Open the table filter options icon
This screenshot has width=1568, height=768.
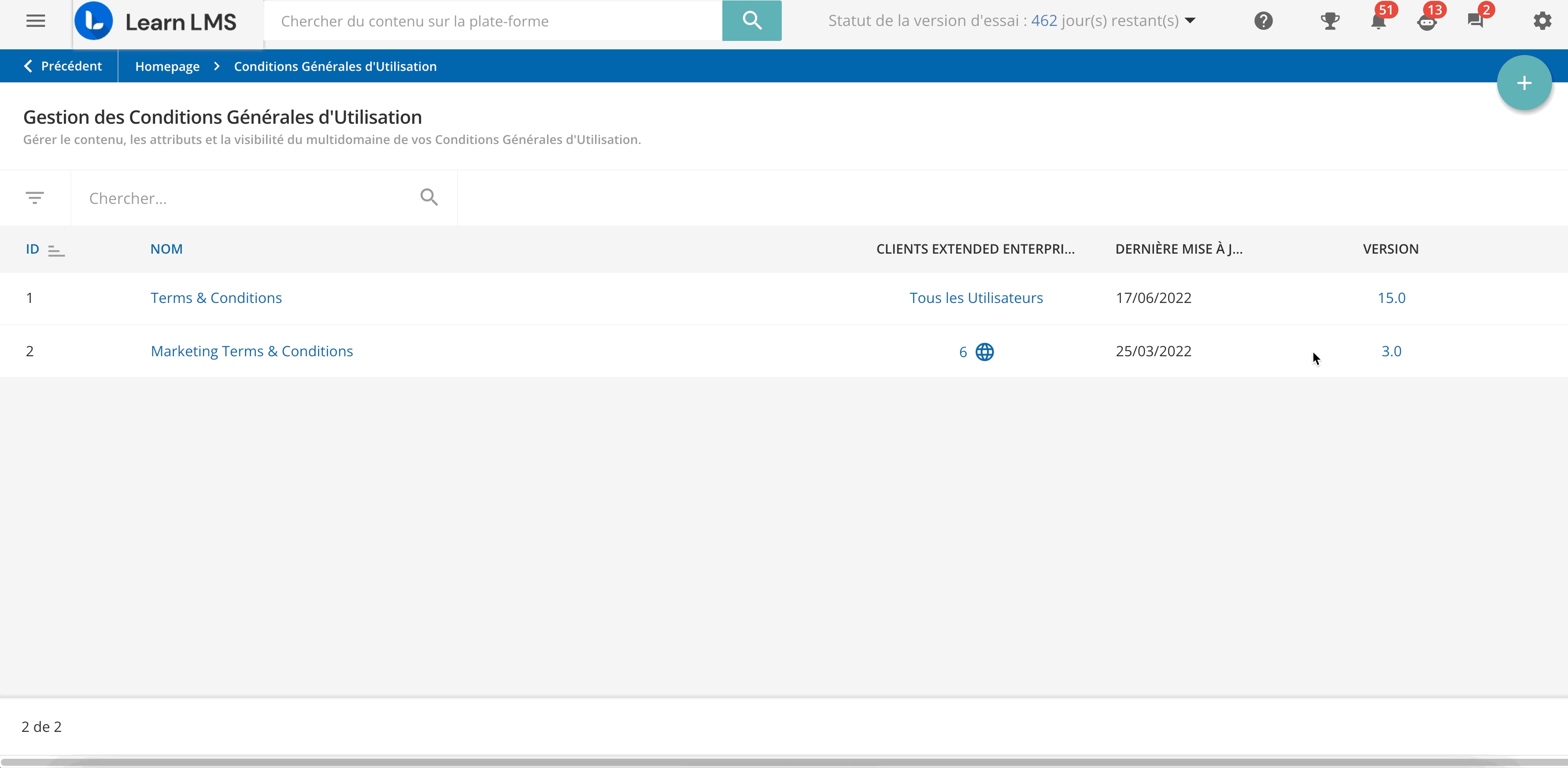pyautogui.click(x=35, y=198)
